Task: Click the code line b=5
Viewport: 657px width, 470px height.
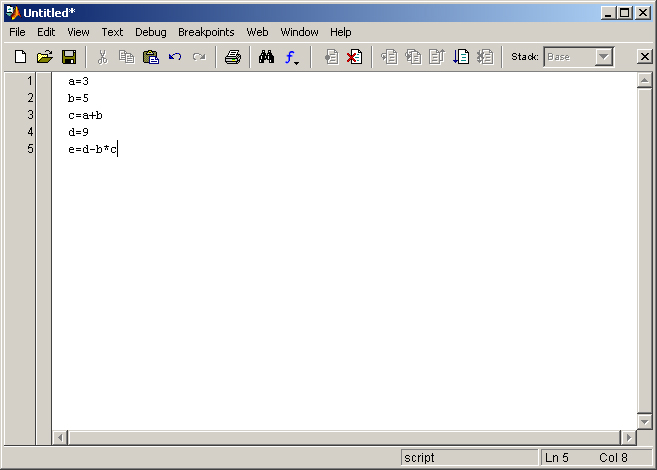Action: (x=78, y=98)
